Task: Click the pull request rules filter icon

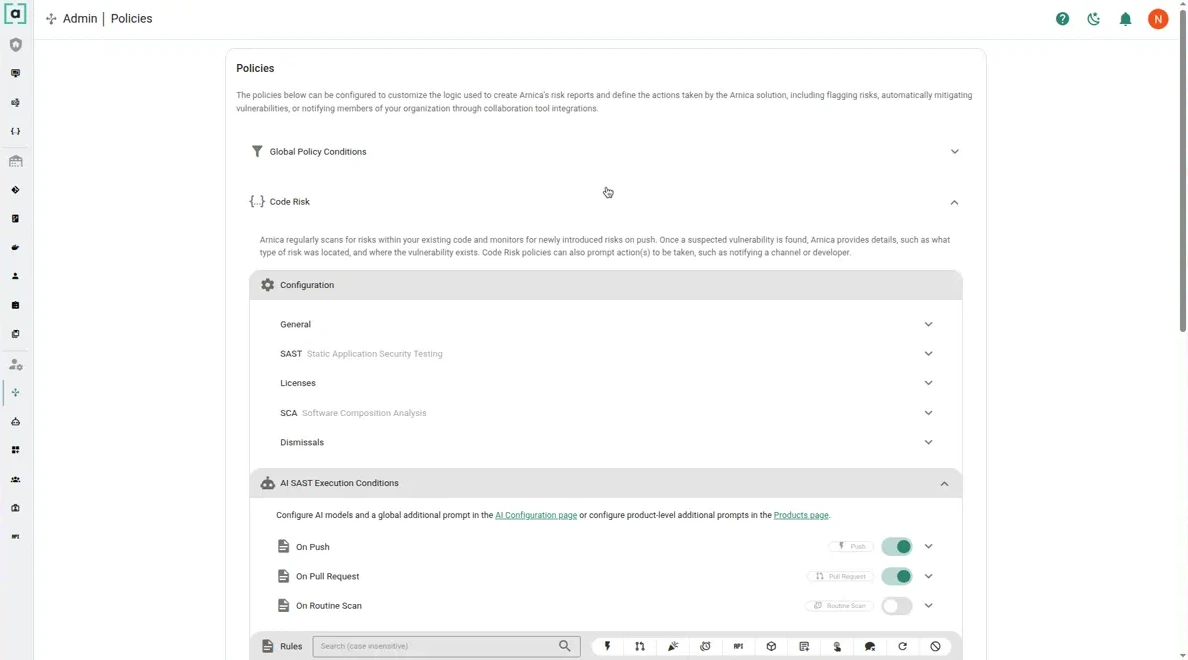Action: tap(640, 647)
